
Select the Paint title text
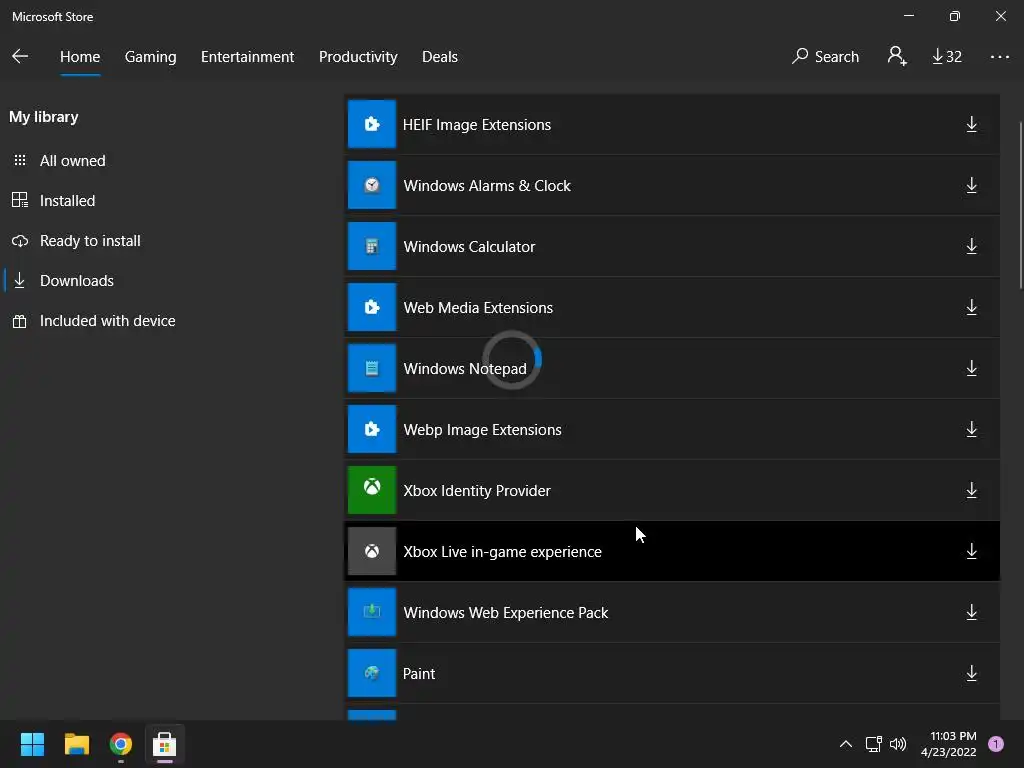pos(419,673)
